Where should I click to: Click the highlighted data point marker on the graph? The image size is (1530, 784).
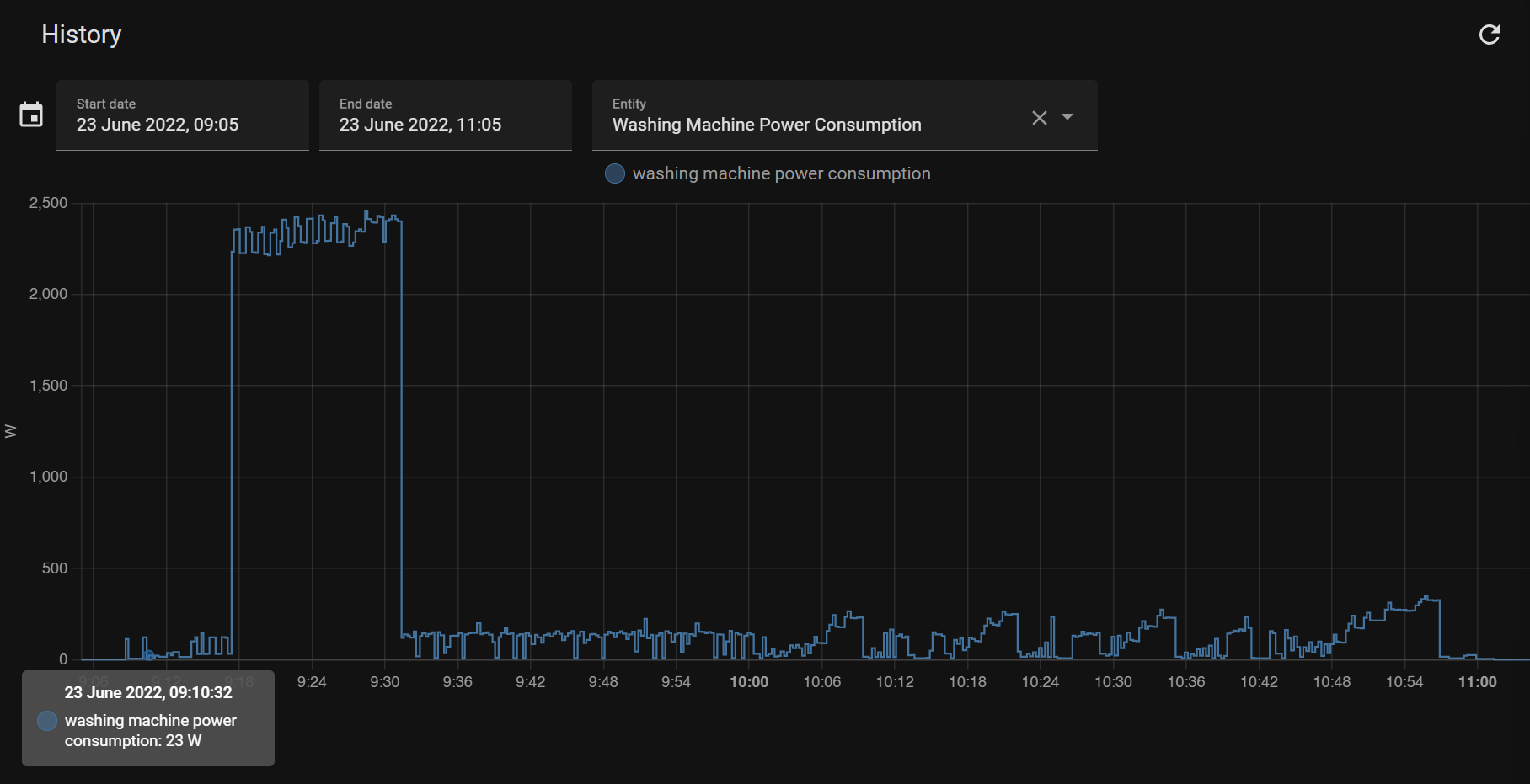tap(148, 655)
